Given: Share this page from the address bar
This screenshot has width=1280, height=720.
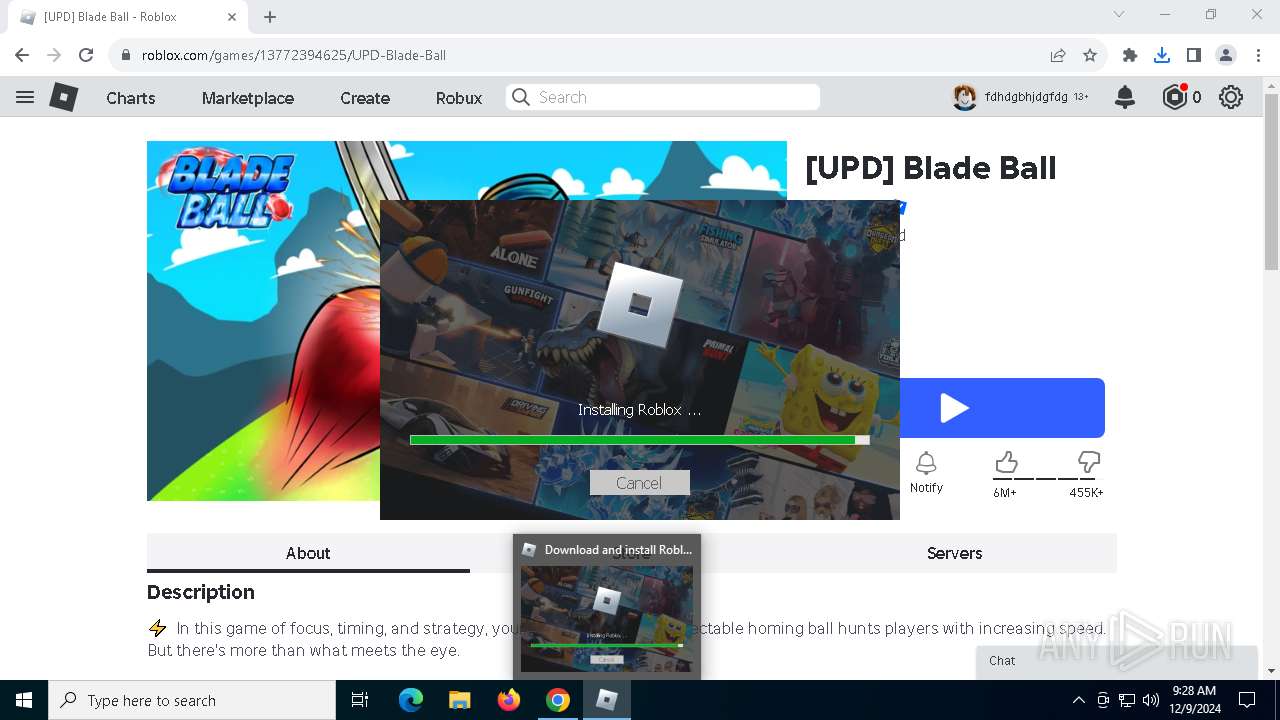Looking at the screenshot, I should (1057, 55).
